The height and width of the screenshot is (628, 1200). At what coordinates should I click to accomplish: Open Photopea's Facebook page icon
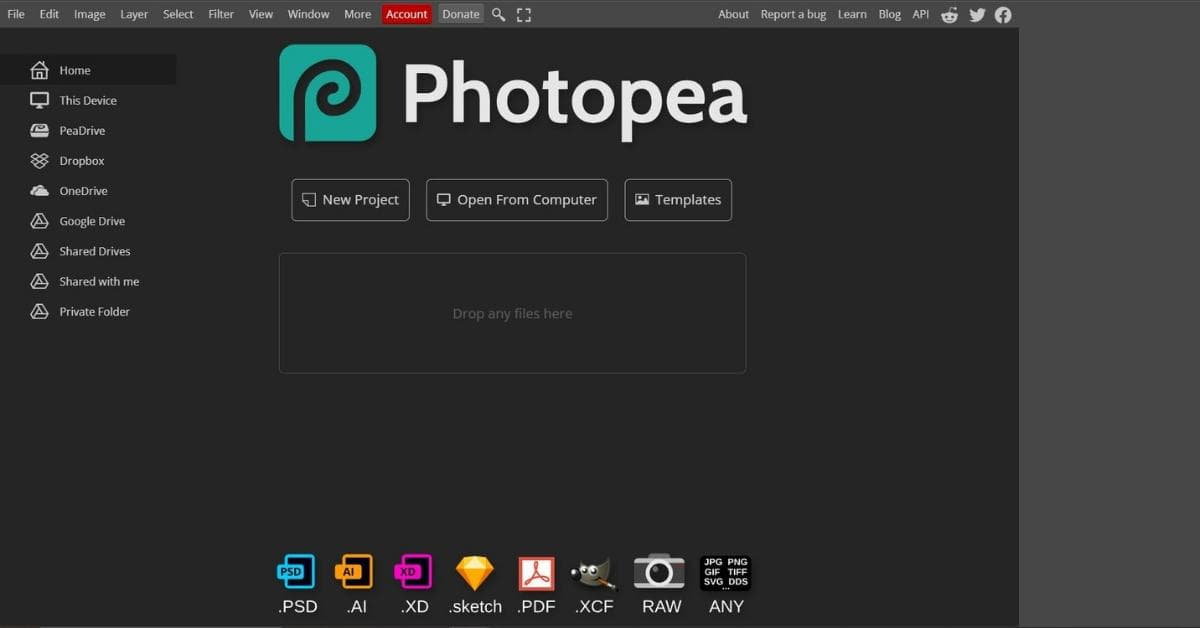pyautogui.click(x=1003, y=14)
